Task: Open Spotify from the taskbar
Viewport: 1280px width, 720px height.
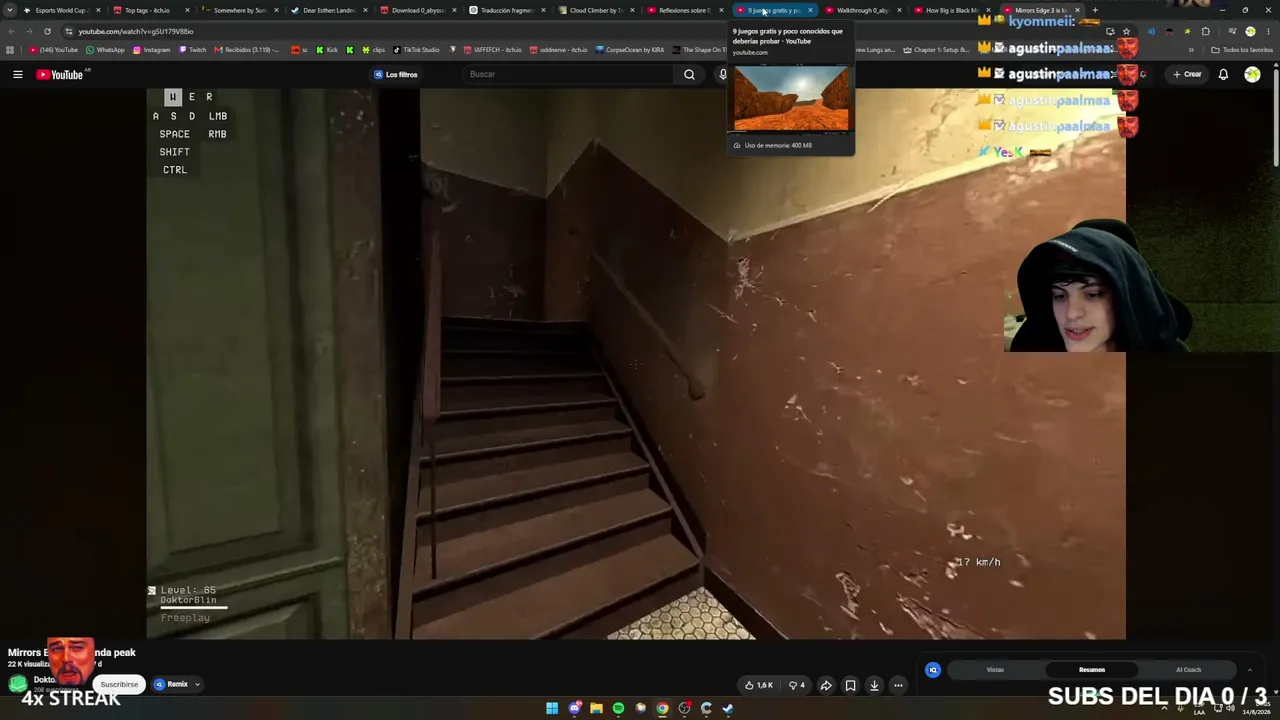Action: coord(618,708)
